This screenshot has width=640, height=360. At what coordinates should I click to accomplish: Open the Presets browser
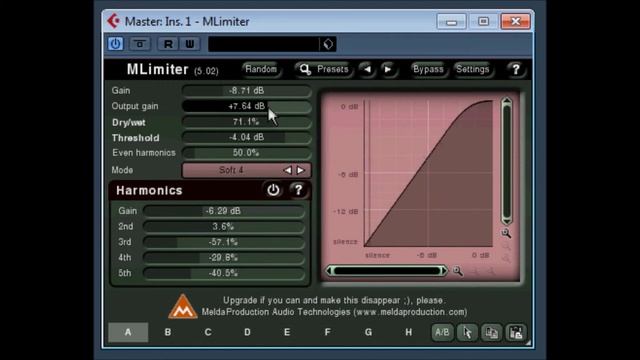pyautogui.click(x=324, y=69)
